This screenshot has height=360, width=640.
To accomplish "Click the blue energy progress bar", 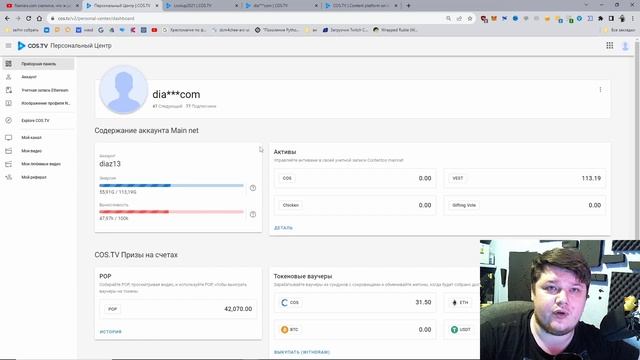I will click(171, 185).
